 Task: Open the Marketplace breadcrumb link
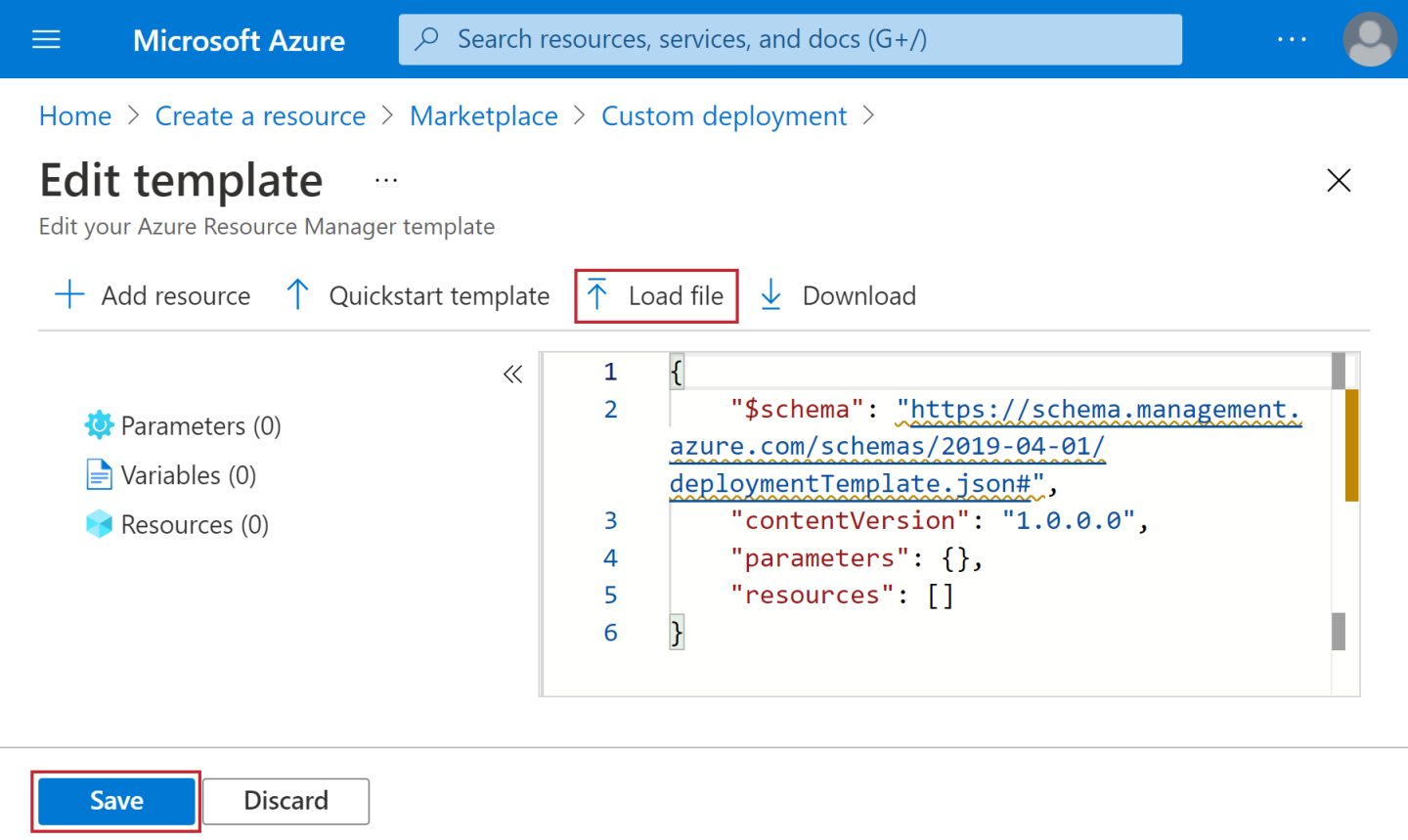[x=483, y=115]
